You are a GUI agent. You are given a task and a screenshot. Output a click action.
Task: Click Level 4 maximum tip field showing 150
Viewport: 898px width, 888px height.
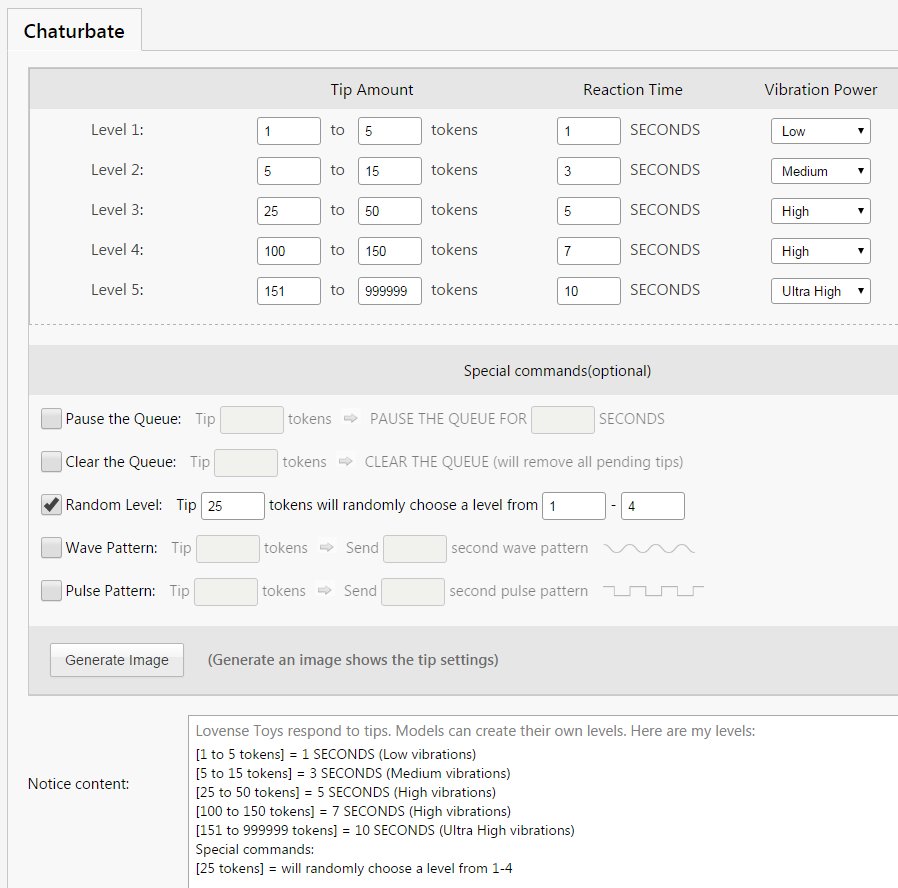(x=389, y=251)
